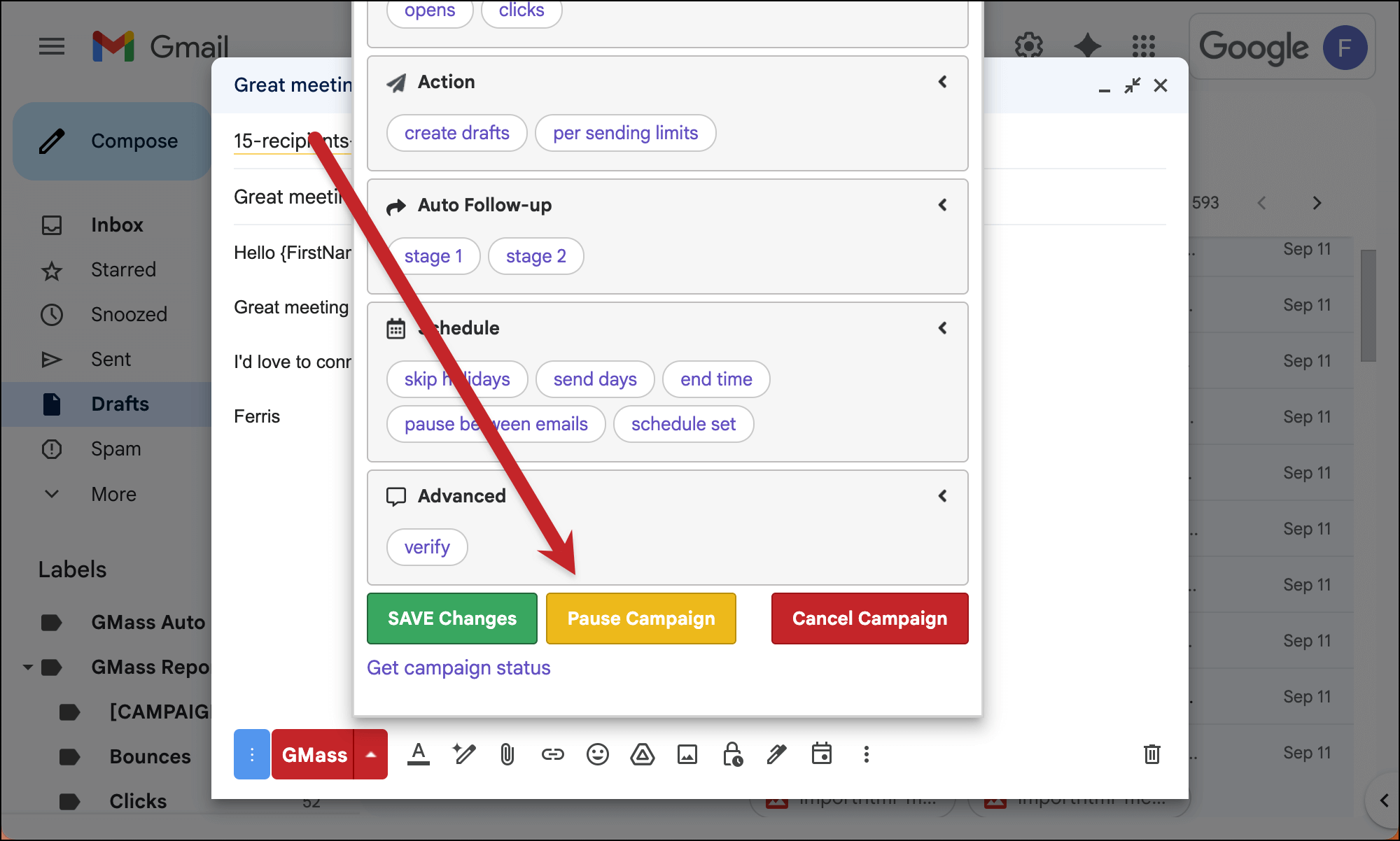Collapse the Action section chevron
Screen dimensions: 1400x841
[x=942, y=82]
